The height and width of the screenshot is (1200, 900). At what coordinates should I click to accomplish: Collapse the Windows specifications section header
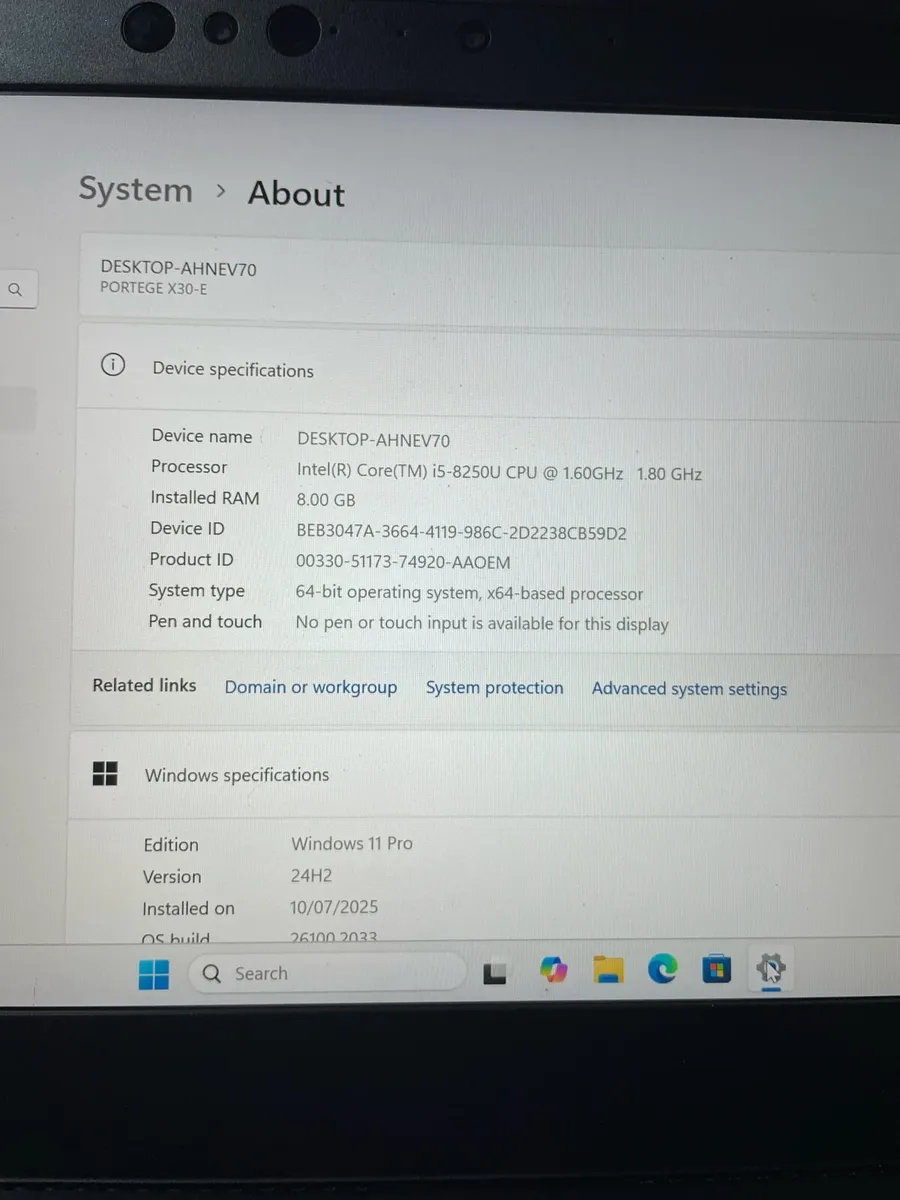coord(483,775)
